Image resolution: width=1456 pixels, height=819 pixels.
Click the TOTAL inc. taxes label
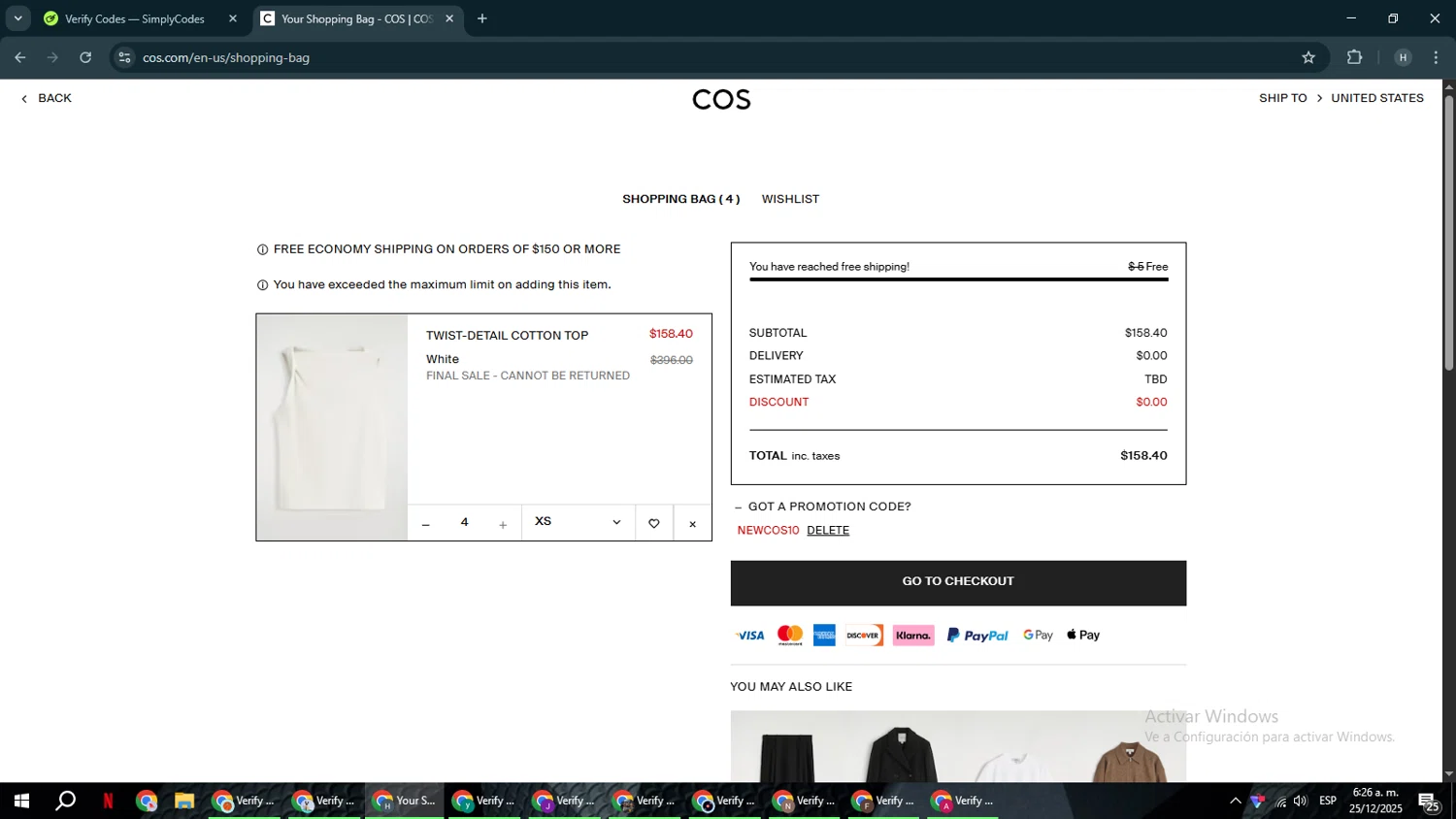[794, 456]
